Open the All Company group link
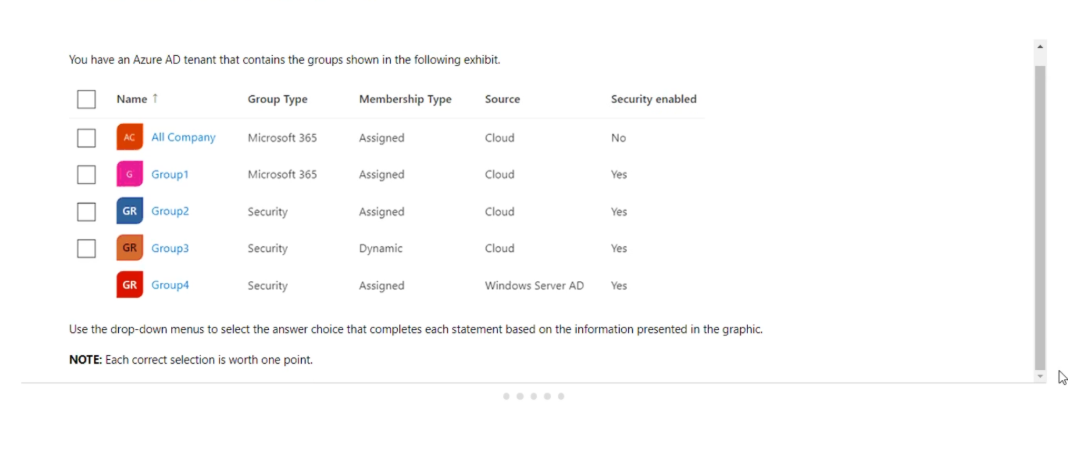 tap(183, 137)
